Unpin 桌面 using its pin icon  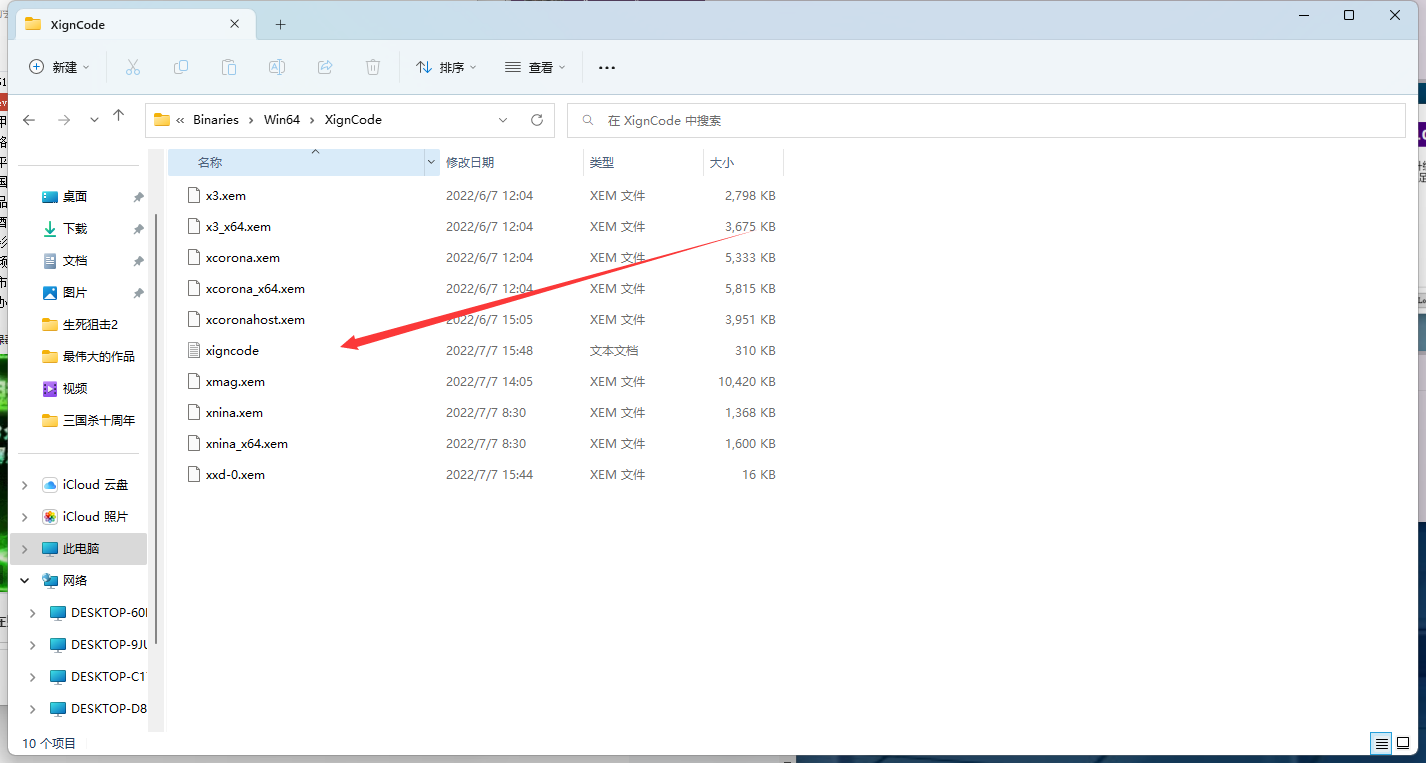click(138, 198)
